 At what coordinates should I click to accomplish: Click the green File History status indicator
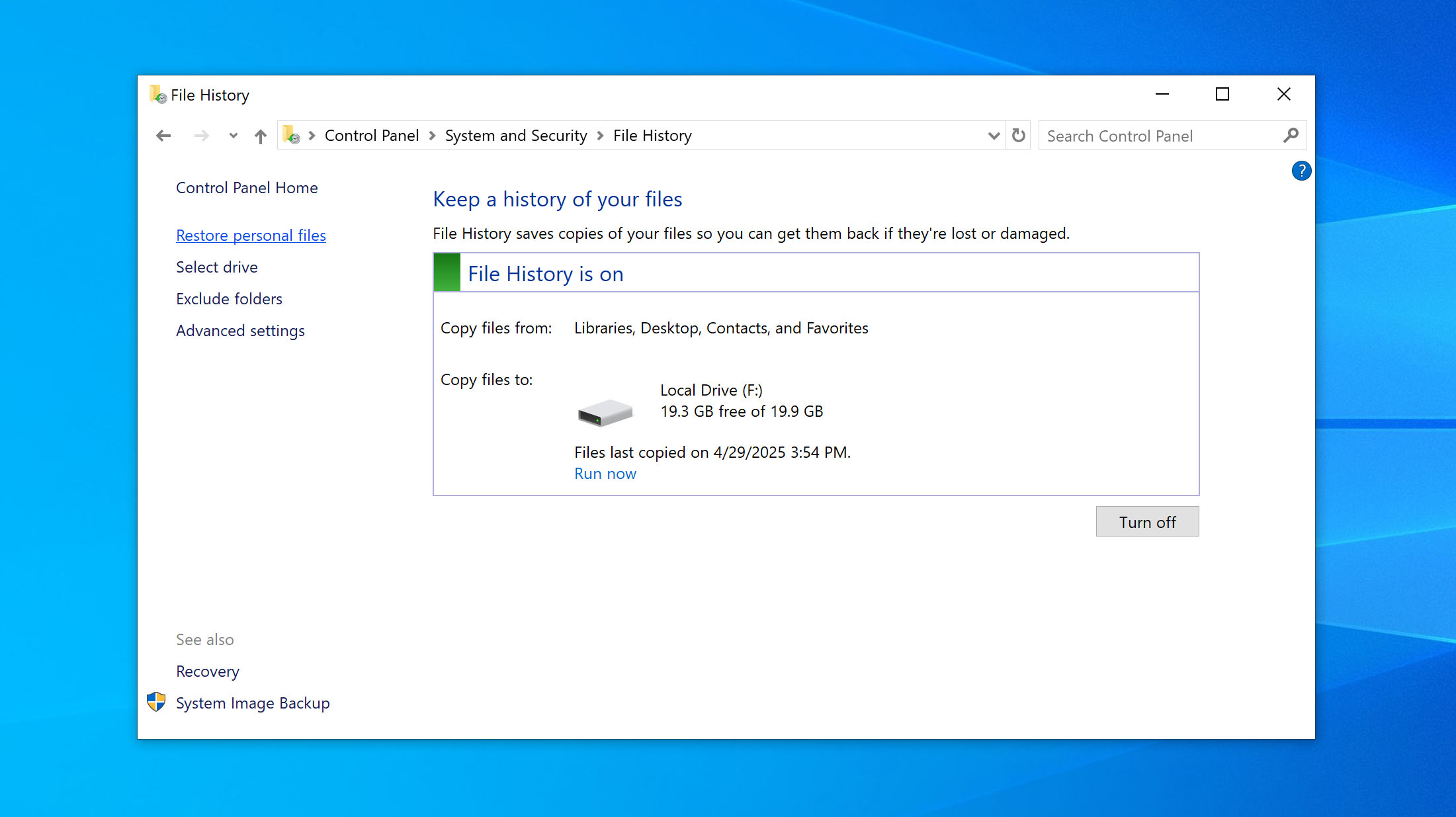[447, 273]
